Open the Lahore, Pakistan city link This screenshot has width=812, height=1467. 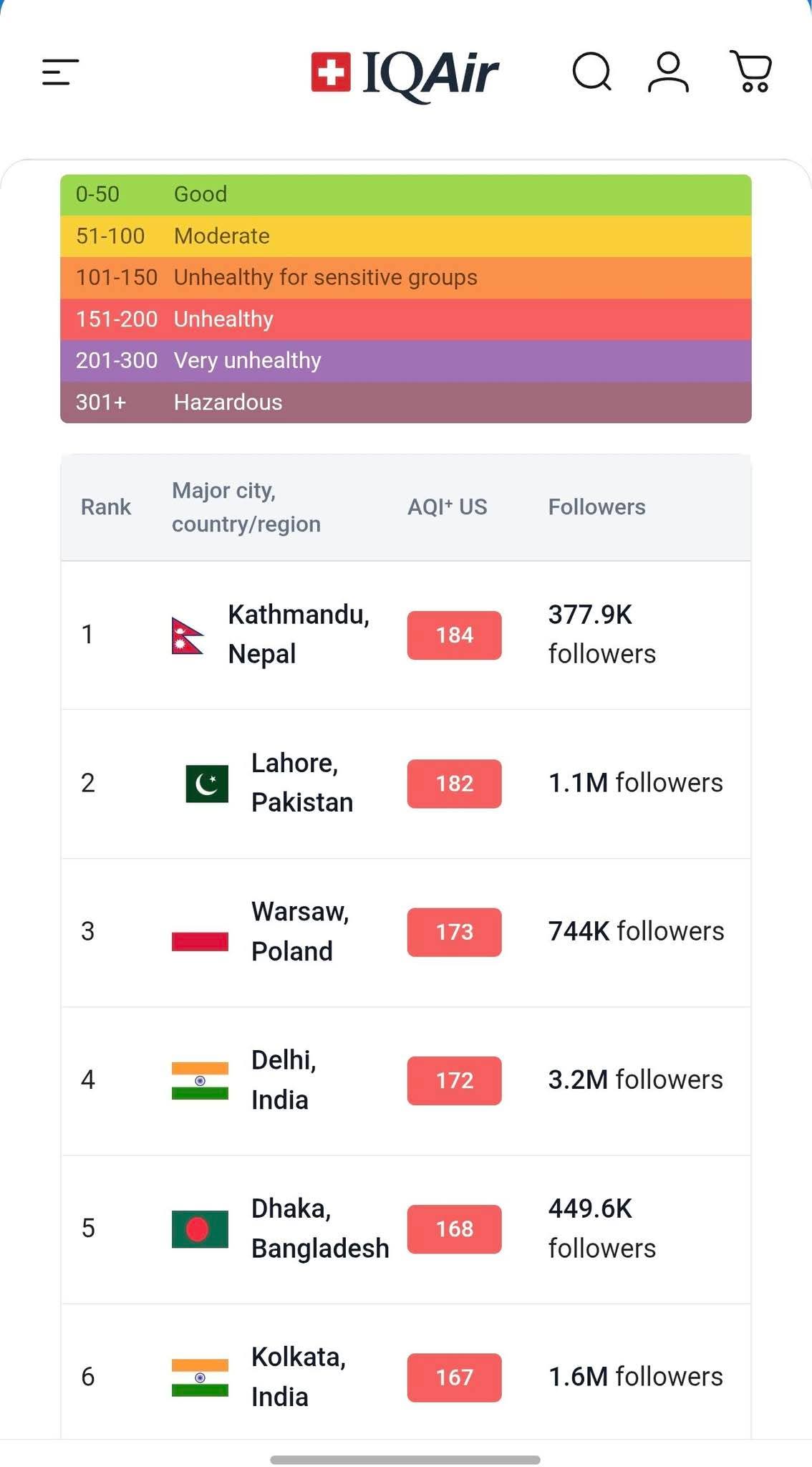pos(301,783)
